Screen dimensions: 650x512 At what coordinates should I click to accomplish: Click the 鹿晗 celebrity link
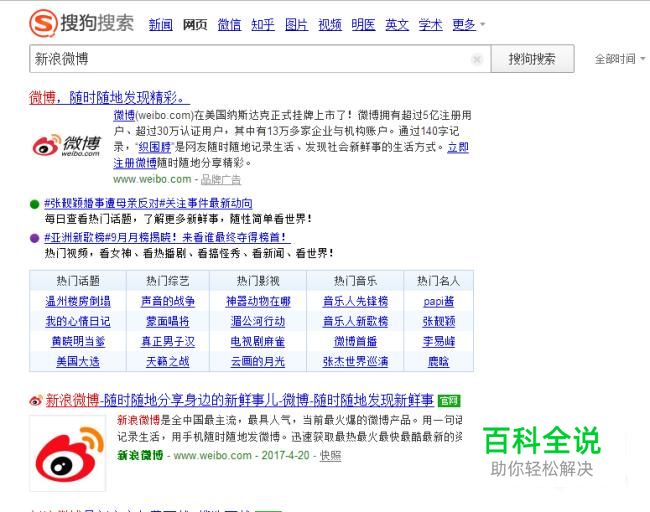click(x=439, y=362)
